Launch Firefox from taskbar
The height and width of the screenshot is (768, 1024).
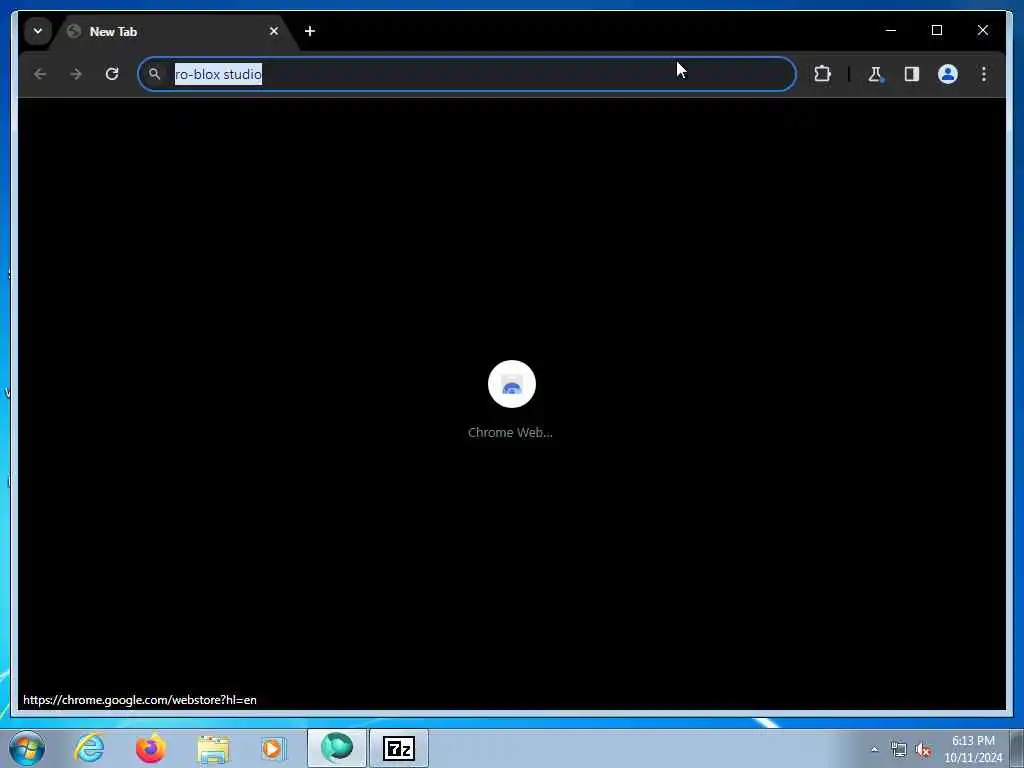click(150, 748)
